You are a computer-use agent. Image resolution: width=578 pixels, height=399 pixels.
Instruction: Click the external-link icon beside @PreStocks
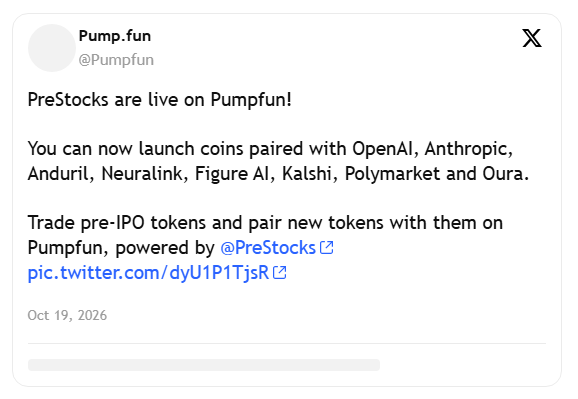[327, 247]
